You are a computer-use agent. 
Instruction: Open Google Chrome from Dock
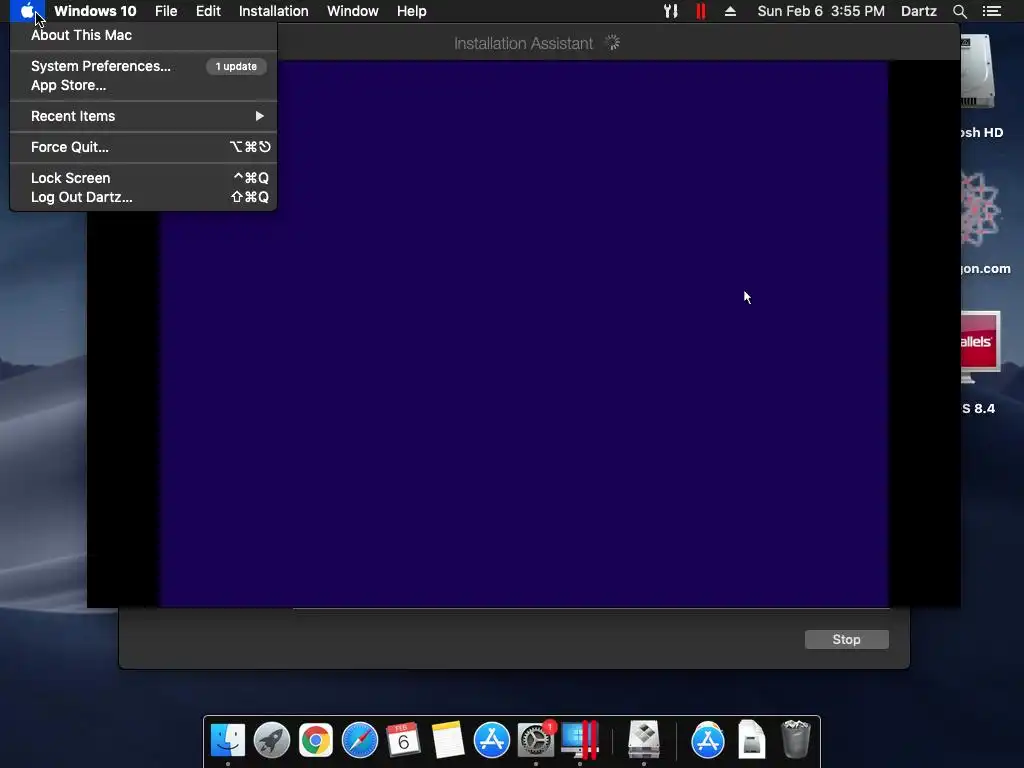click(315, 740)
